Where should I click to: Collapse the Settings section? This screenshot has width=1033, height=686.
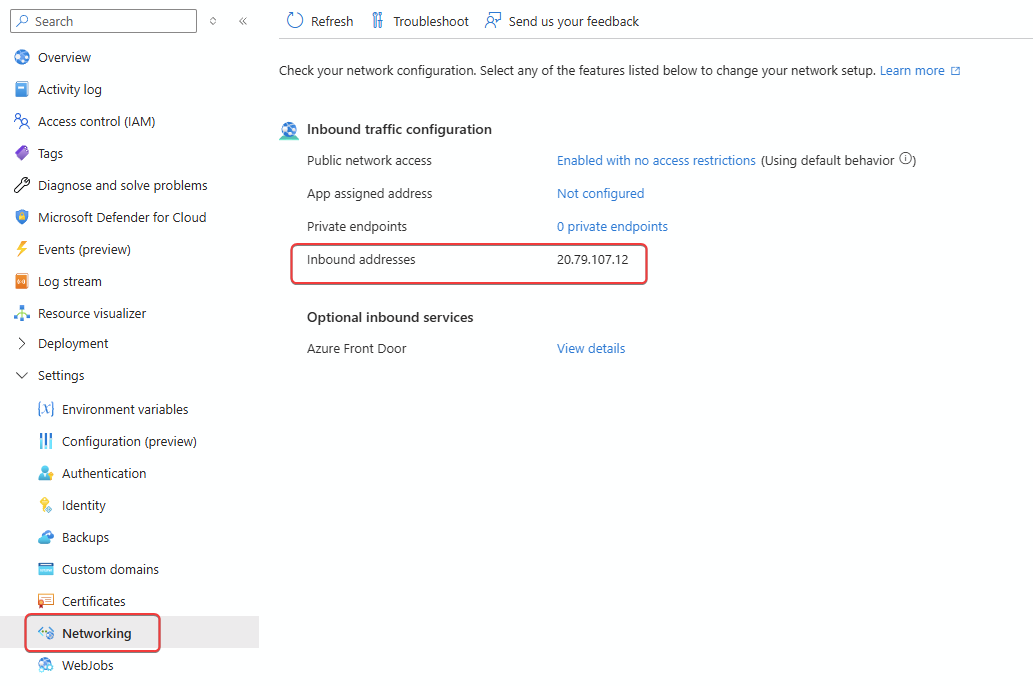click(x=22, y=375)
